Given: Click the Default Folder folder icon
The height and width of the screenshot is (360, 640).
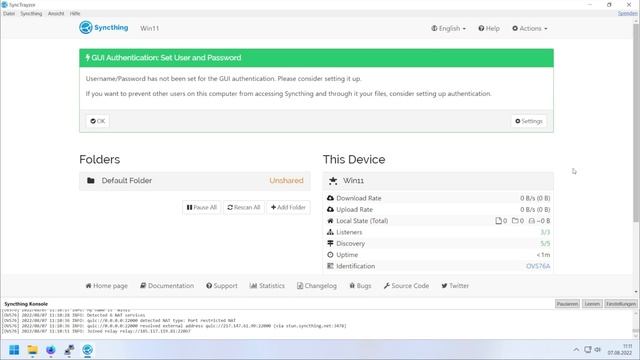Looking at the screenshot, I should pos(91,180).
